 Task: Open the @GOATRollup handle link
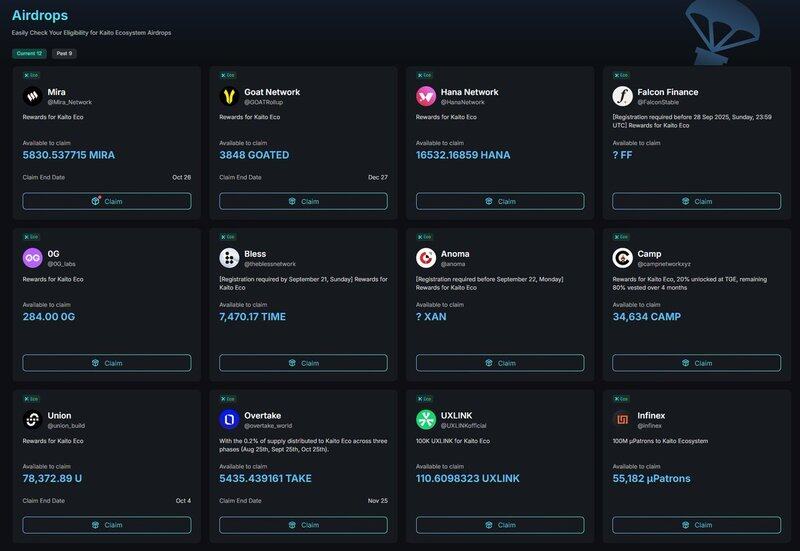point(263,102)
